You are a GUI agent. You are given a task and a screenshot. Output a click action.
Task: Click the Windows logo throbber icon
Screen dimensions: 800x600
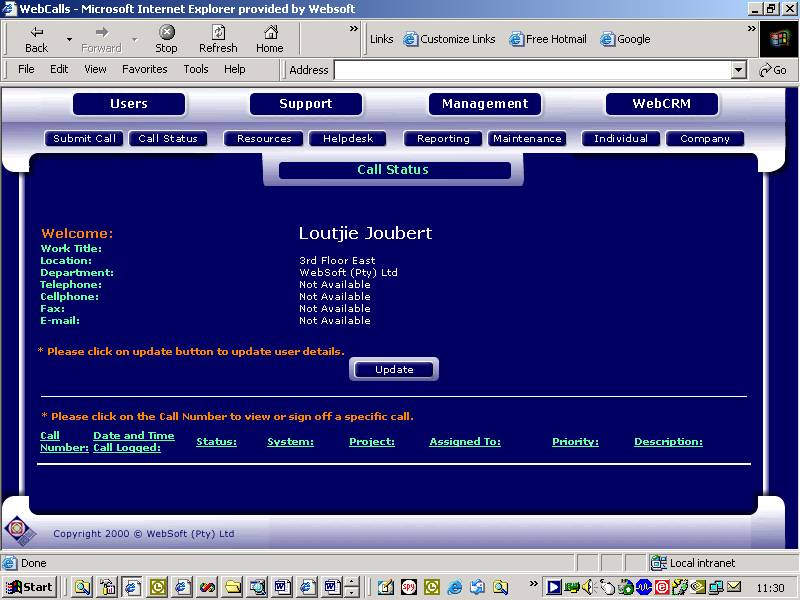point(779,39)
